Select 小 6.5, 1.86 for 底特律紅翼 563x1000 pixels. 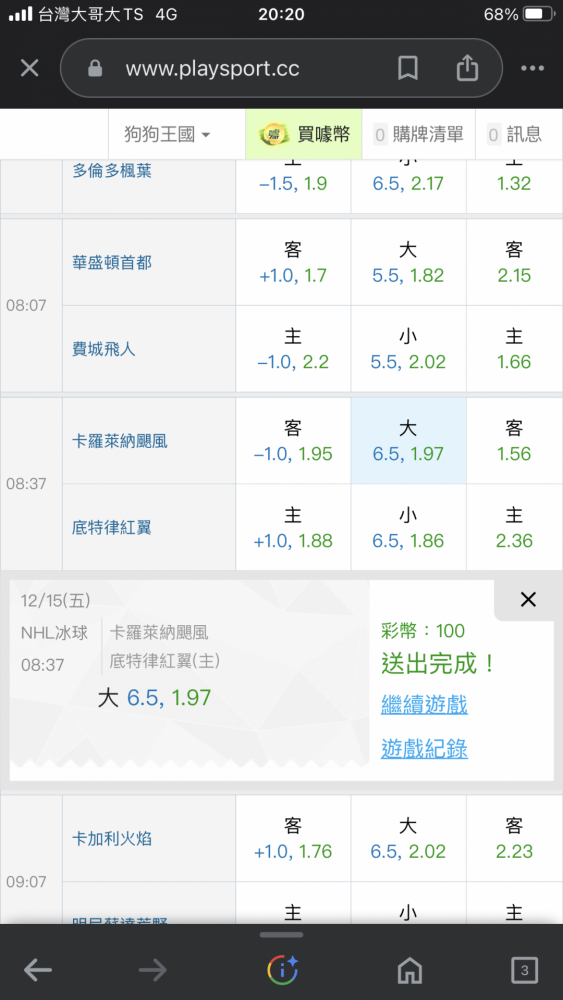pos(408,527)
